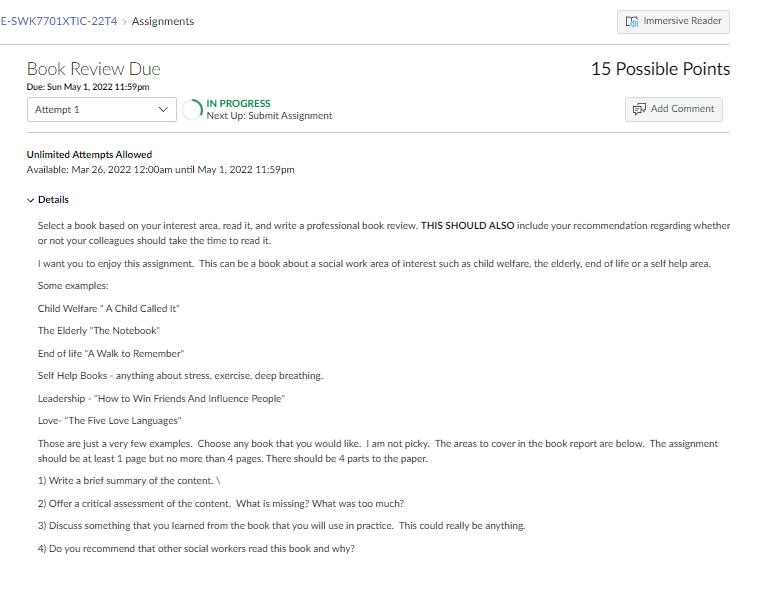Click the Immersive Reader book icon
The image size is (758, 599).
click(632, 22)
